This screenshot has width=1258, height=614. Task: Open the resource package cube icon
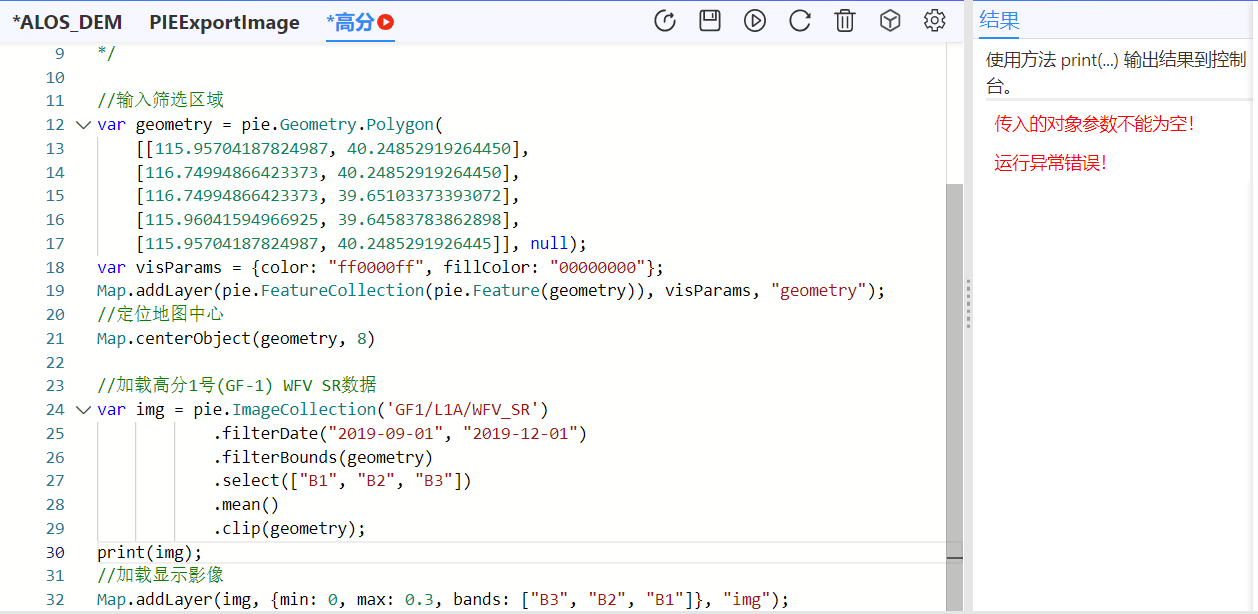pos(890,20)
